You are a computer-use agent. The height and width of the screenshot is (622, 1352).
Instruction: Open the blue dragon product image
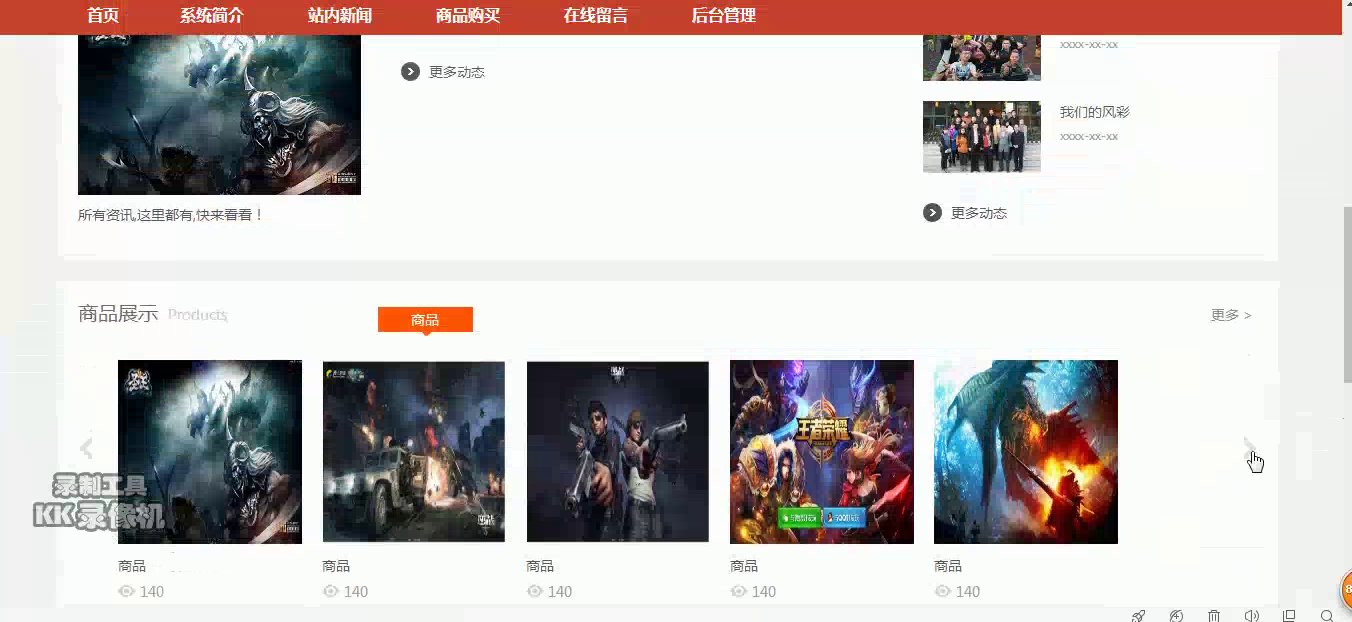(x=1026, y=452)
